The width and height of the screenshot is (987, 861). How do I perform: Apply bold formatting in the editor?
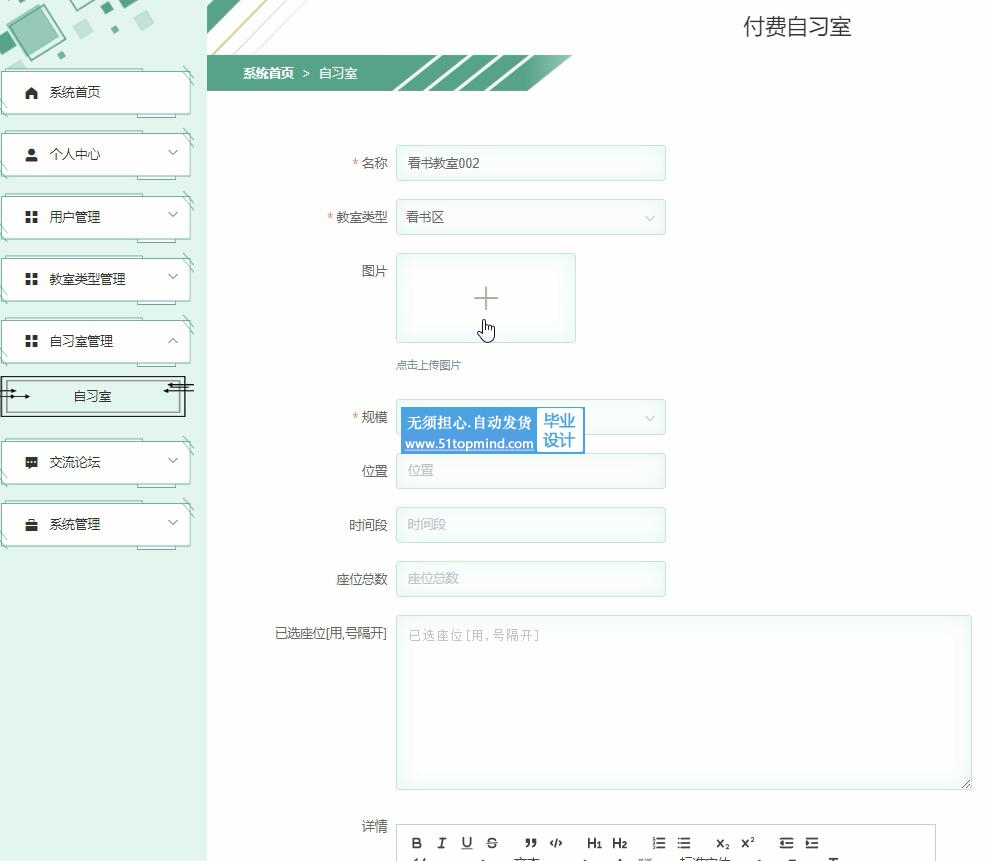tap(417, 843)
